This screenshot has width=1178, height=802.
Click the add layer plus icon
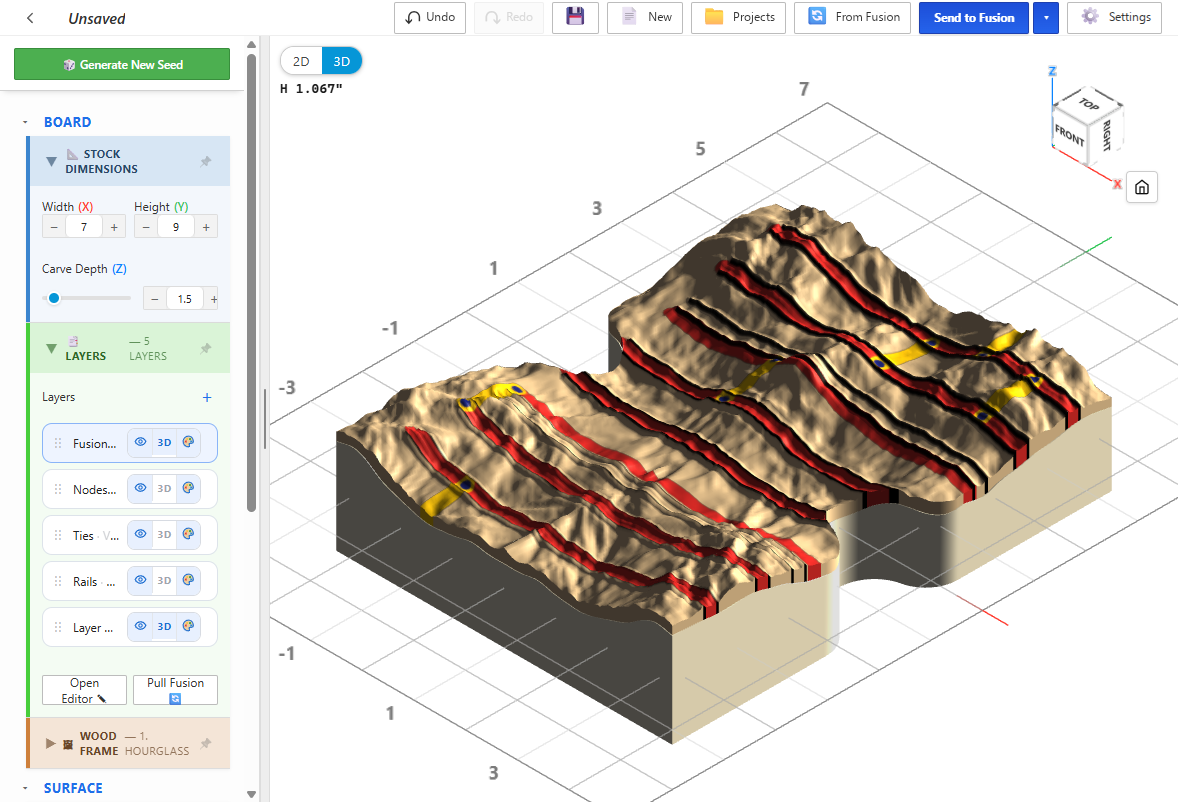pos(207,397)
